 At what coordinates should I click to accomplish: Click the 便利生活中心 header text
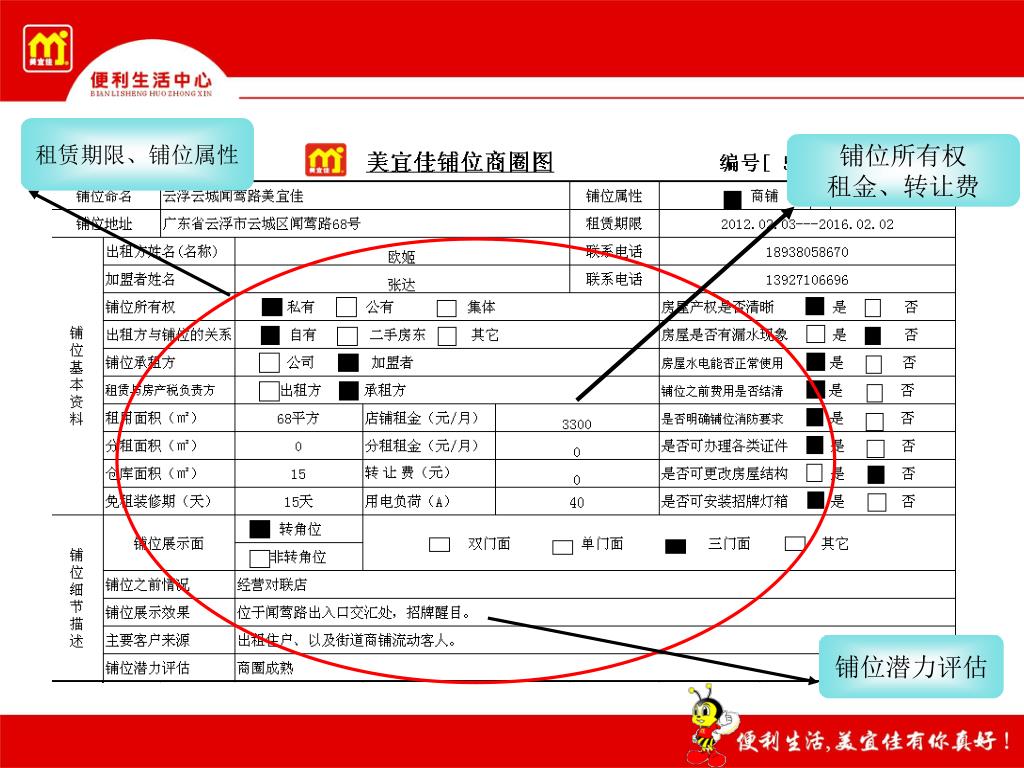coord(151,80)
